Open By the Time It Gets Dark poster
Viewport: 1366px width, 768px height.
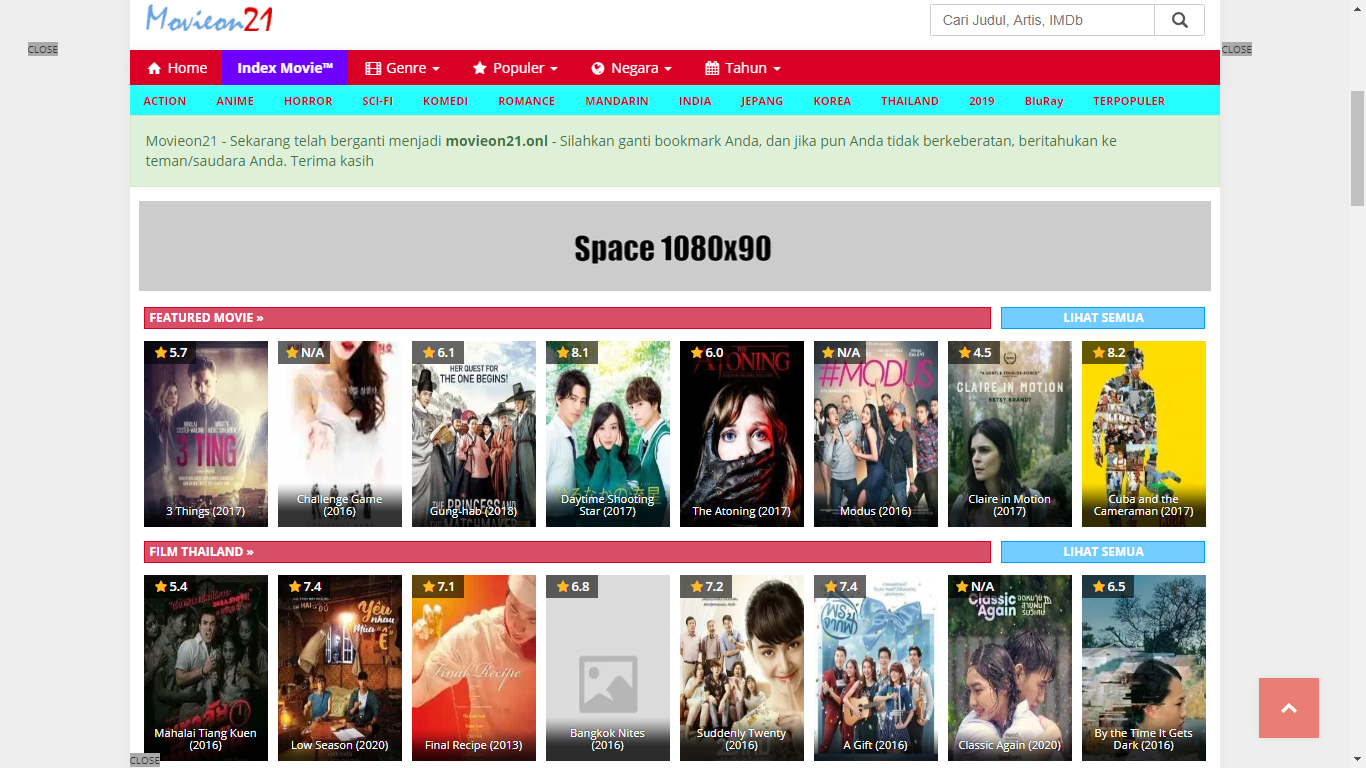pos(1144,668)
